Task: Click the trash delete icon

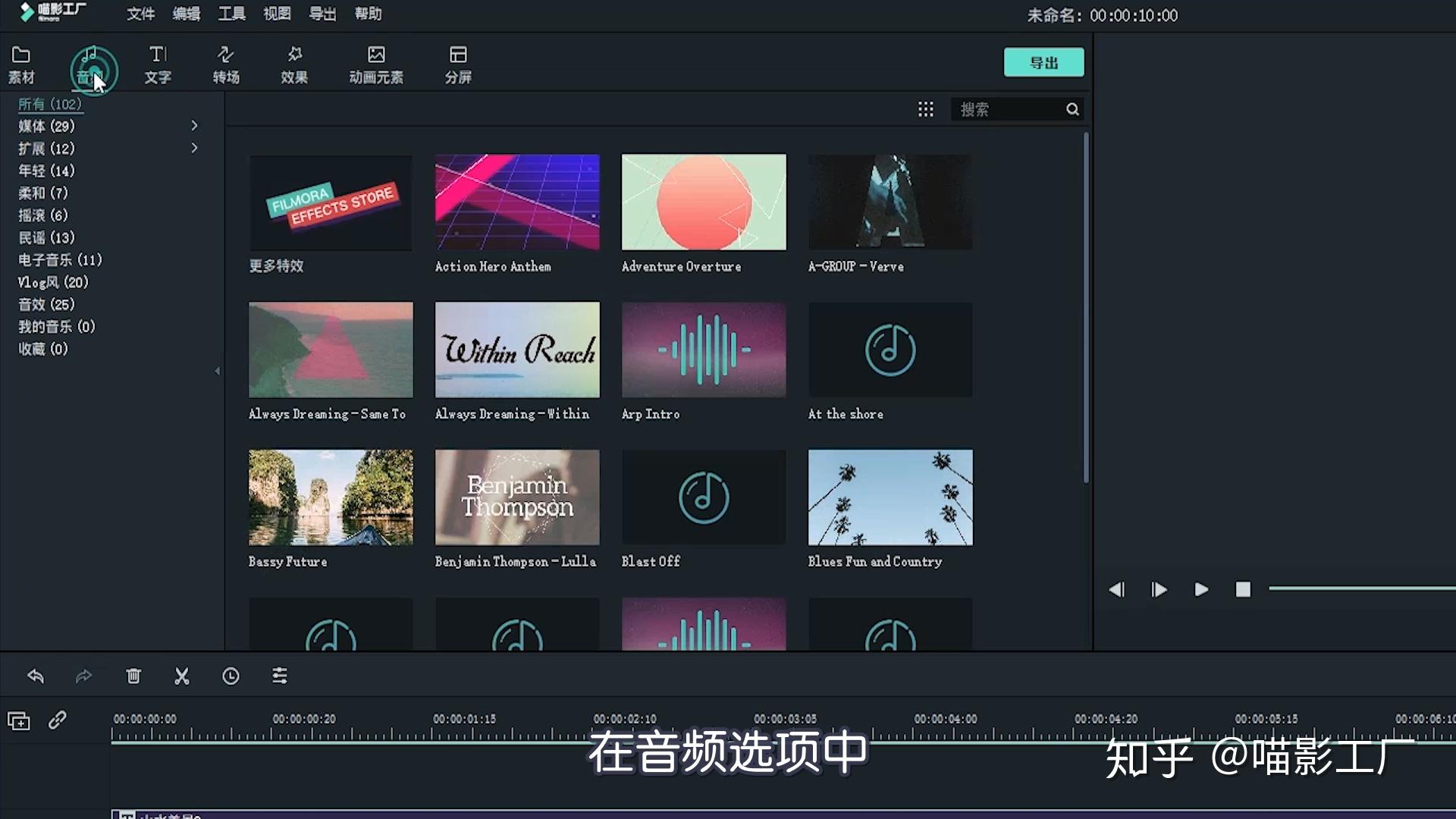Action: point(133,676)
